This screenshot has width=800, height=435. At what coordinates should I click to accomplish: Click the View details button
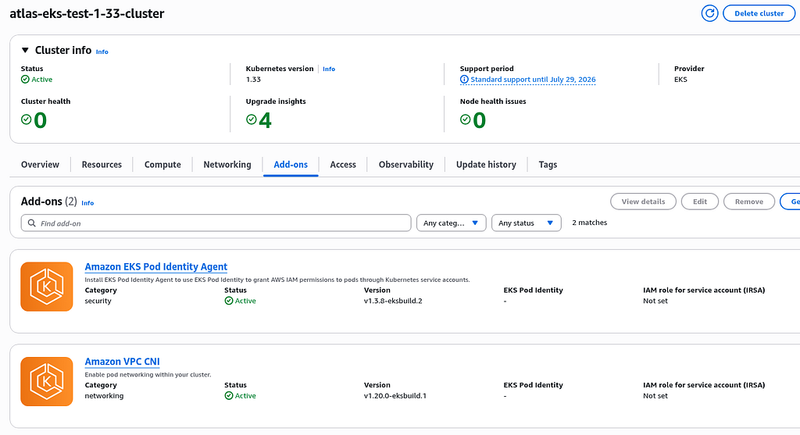coord(643,201)
